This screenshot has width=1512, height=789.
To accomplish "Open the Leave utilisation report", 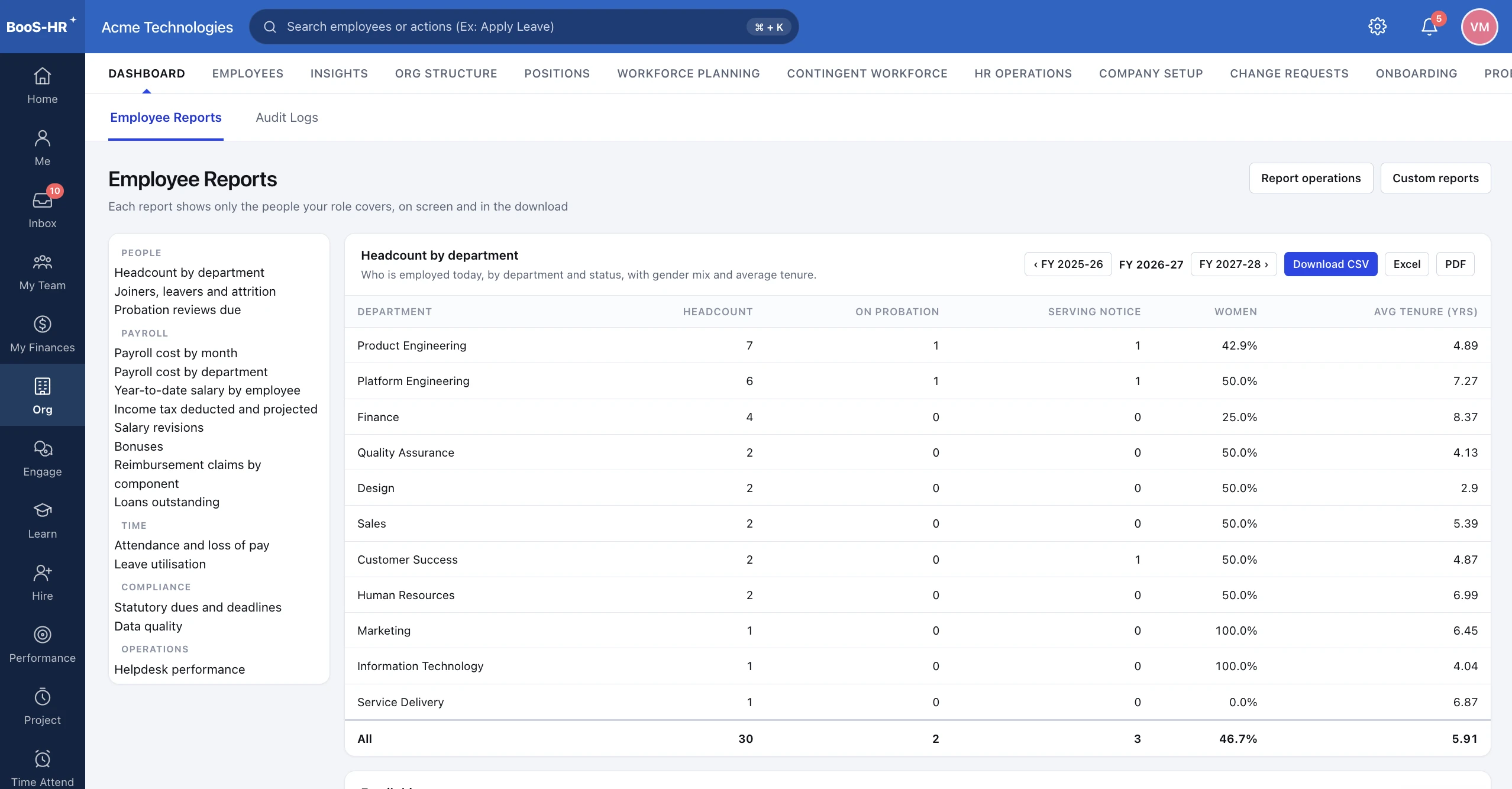I will (160, 564).
